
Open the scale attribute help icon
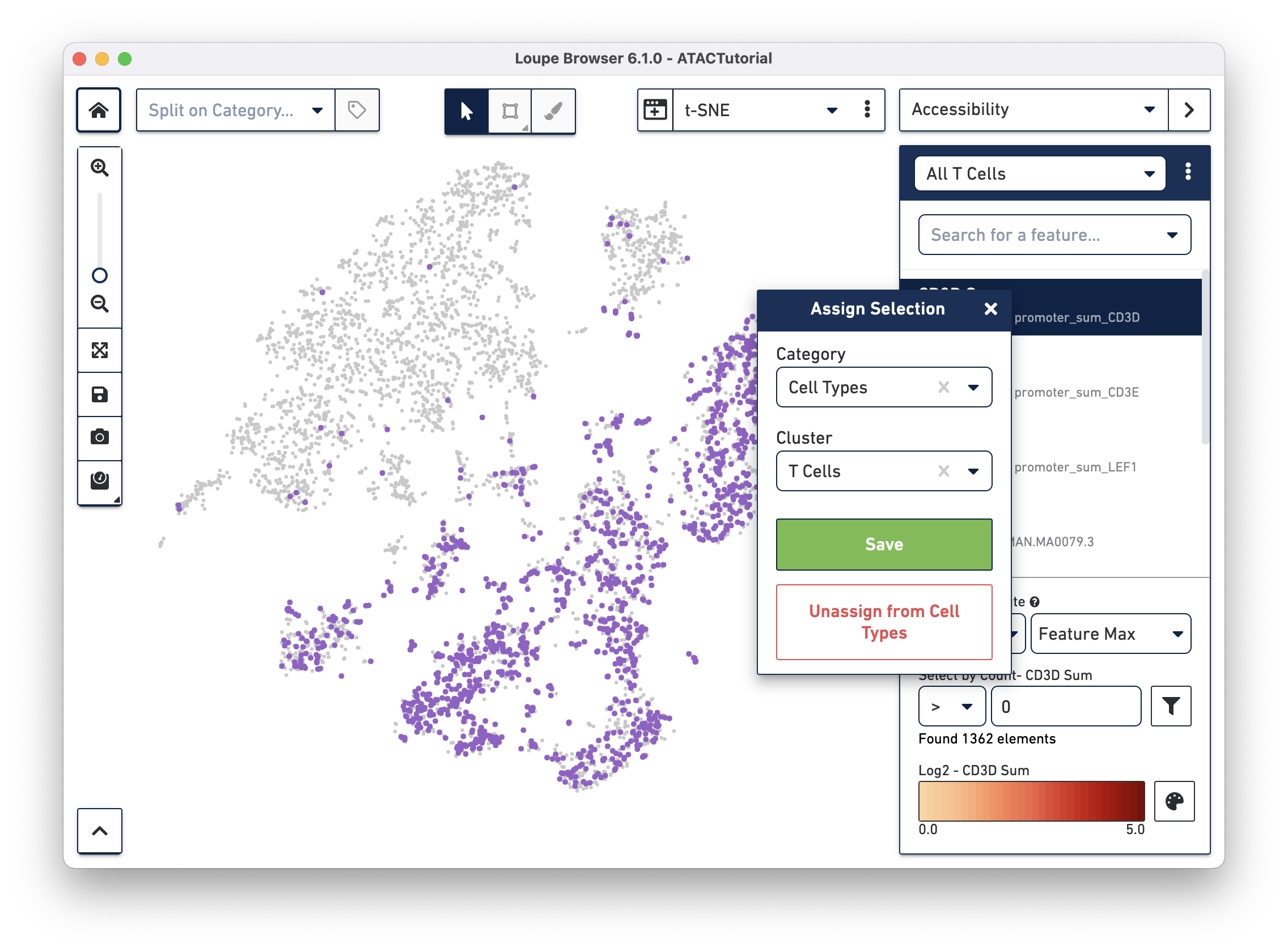(1035, 602)
